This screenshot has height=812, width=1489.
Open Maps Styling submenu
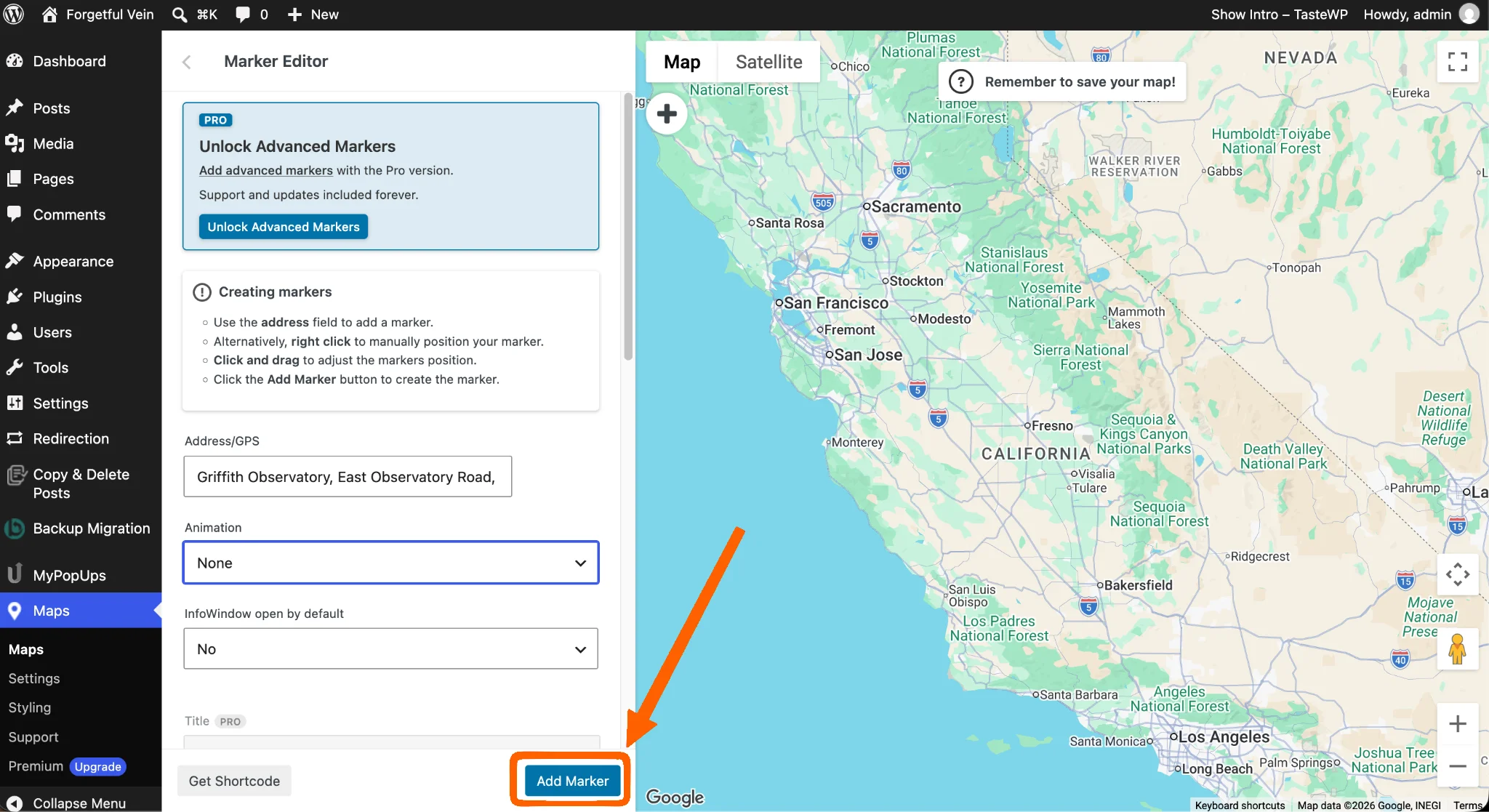(x=30, y=707)
